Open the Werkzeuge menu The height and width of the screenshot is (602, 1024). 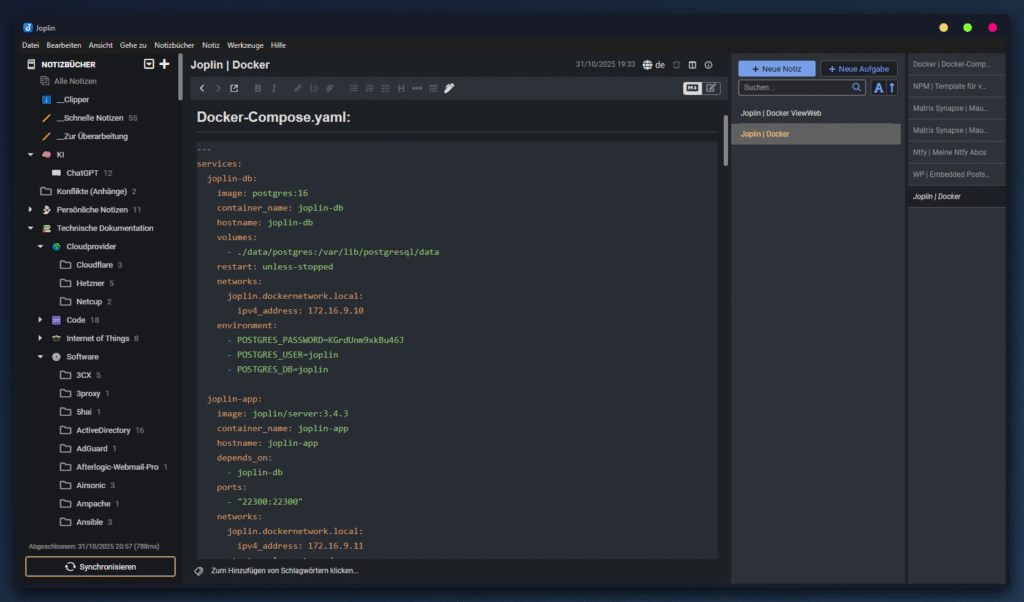246,45
